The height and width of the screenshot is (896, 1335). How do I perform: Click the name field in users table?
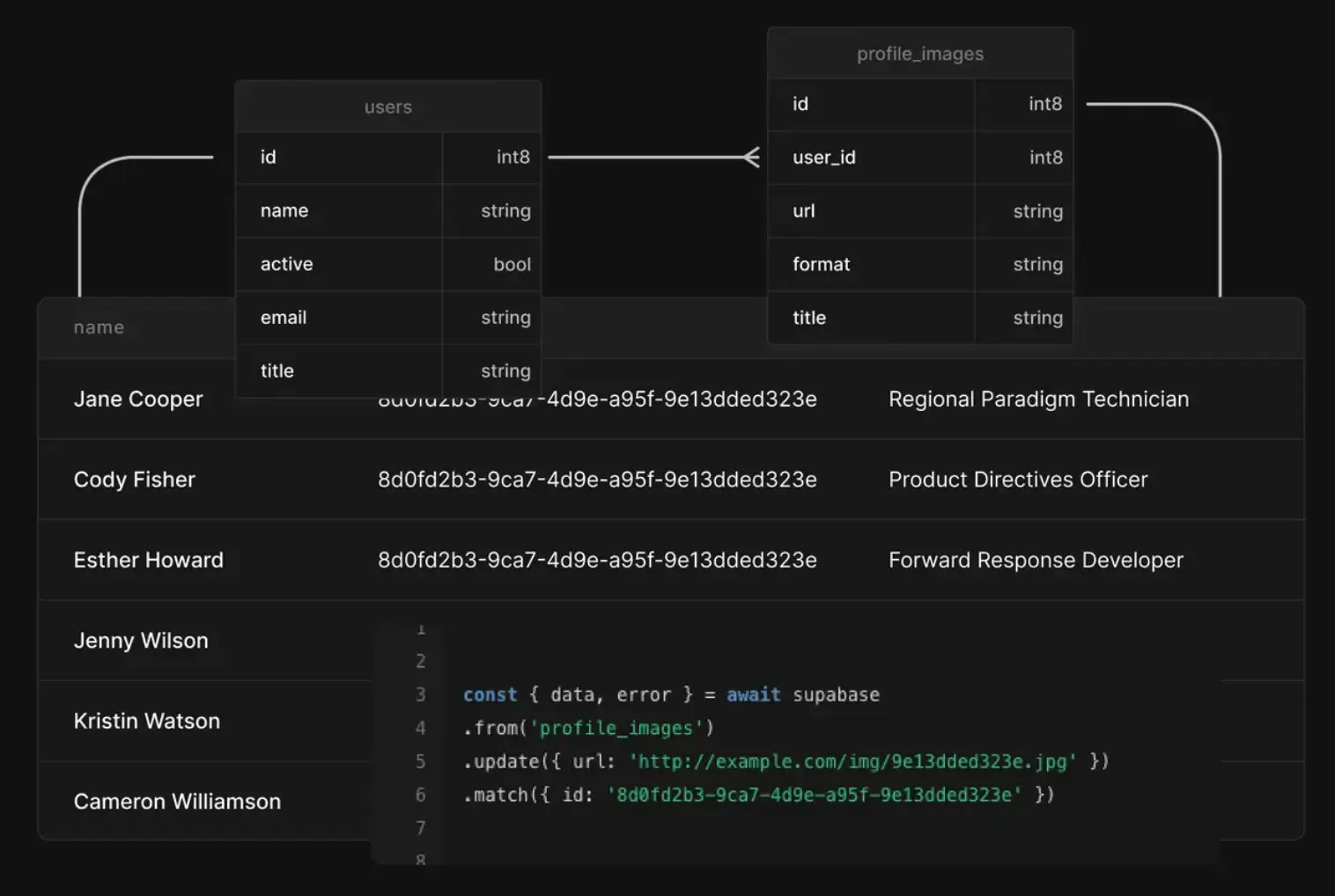[284, 210]
